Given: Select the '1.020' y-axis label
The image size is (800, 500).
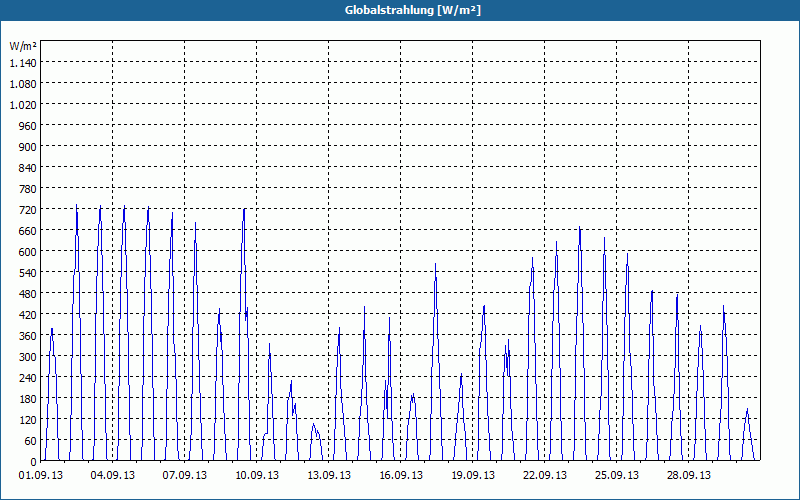Looking at the screenshot, I should click(x=23, y=105).
